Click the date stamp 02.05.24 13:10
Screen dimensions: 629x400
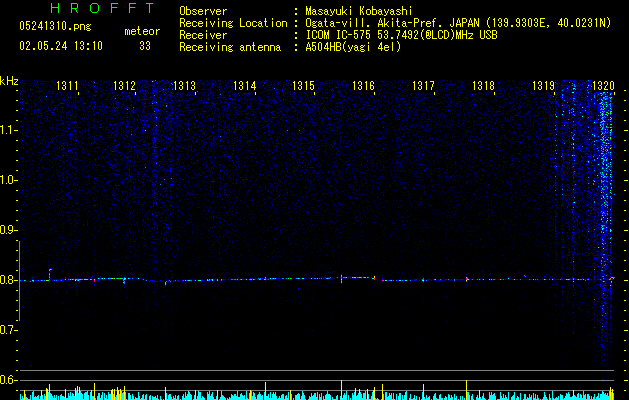(x=61, y=46)
